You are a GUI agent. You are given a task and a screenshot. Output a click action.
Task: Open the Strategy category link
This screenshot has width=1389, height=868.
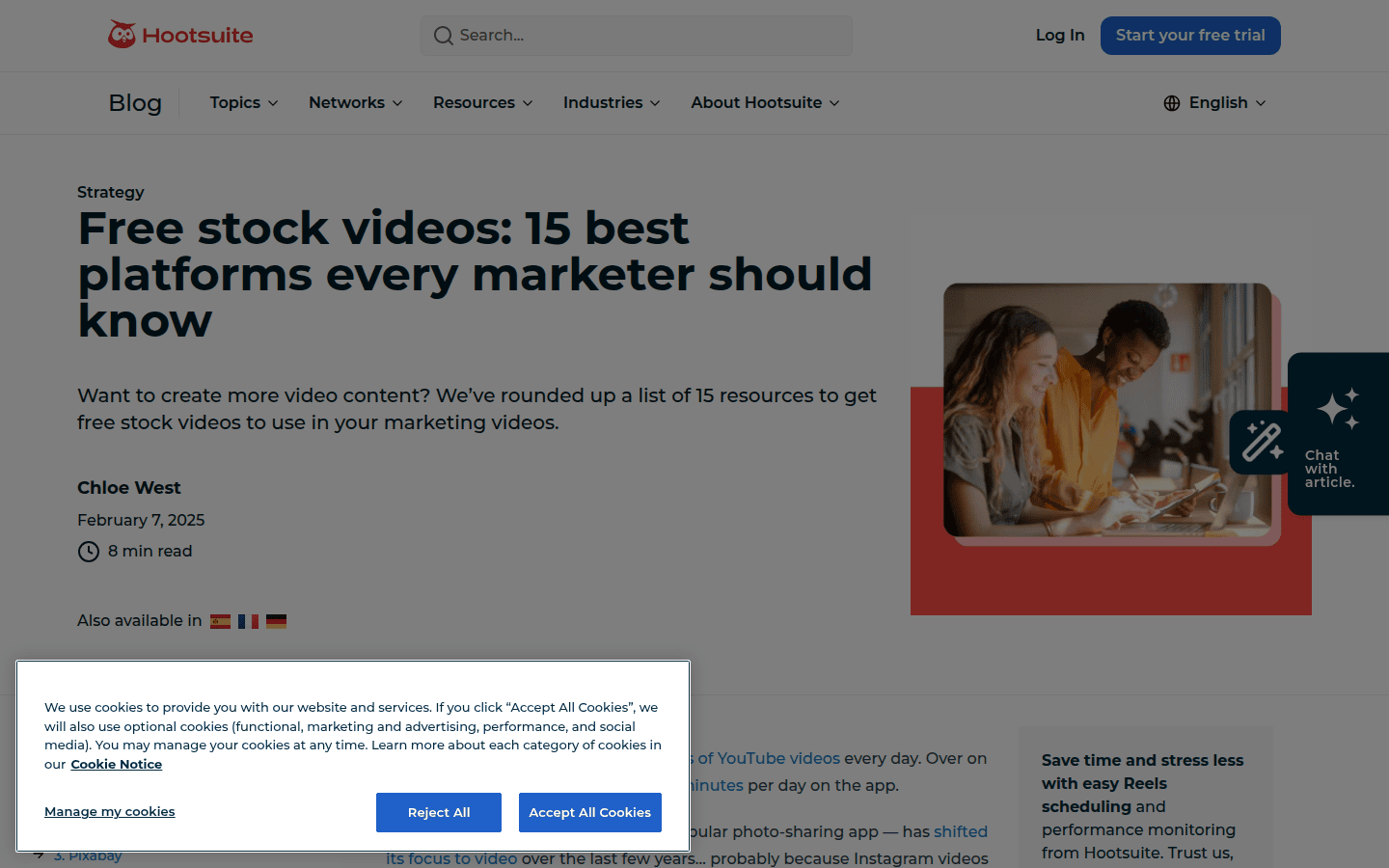(x=111, y=192)
